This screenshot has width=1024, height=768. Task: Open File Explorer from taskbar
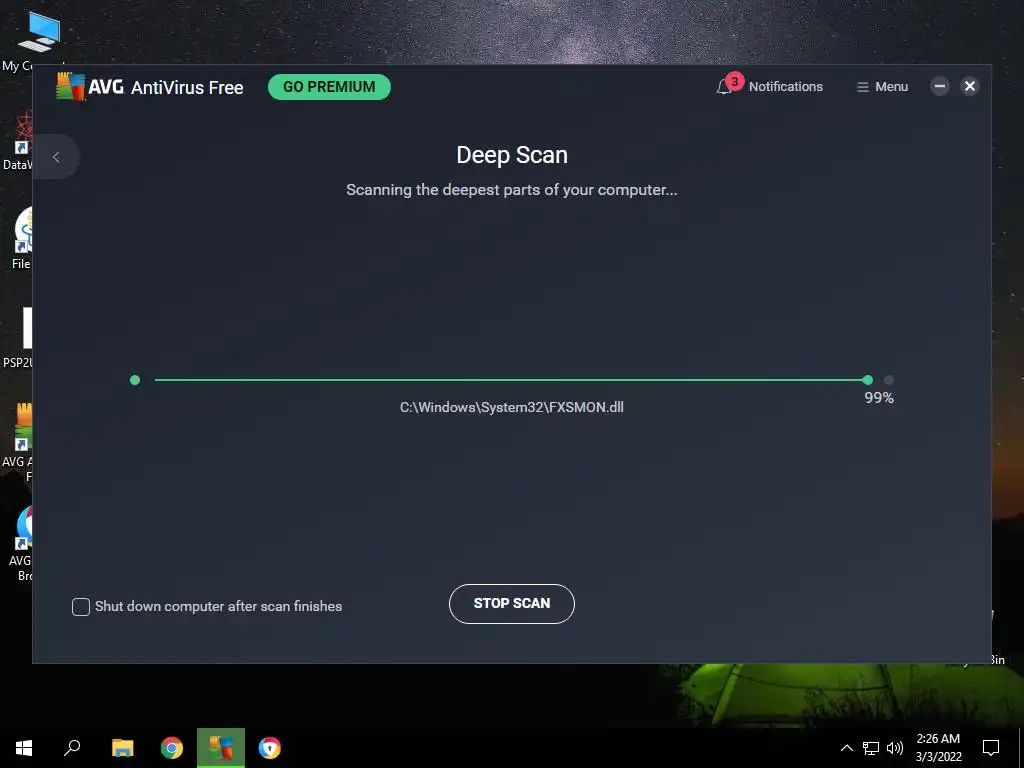122,748
